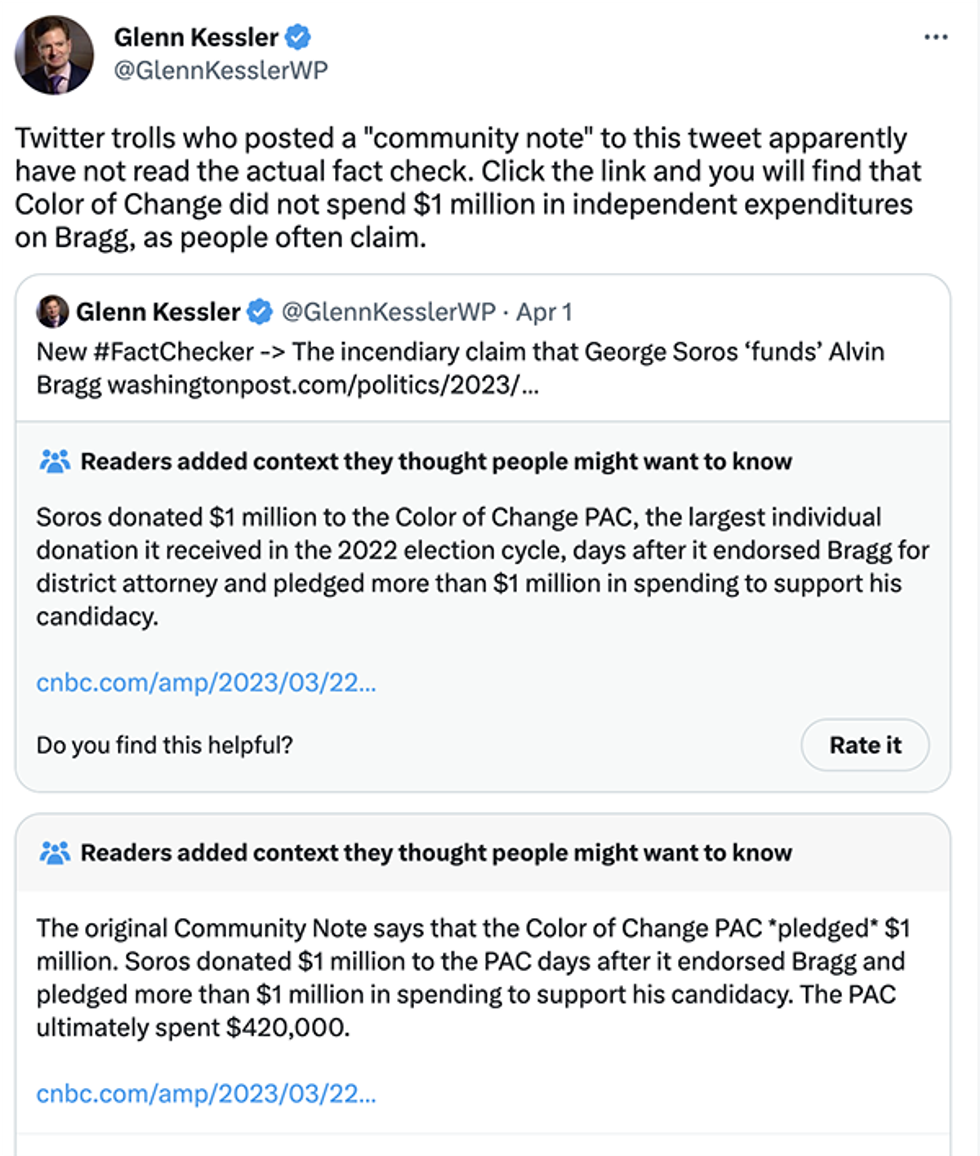Open the washingtonpost.com article link
The height and width of the screenshot is (1156, 980).
(x=322, y=385)
